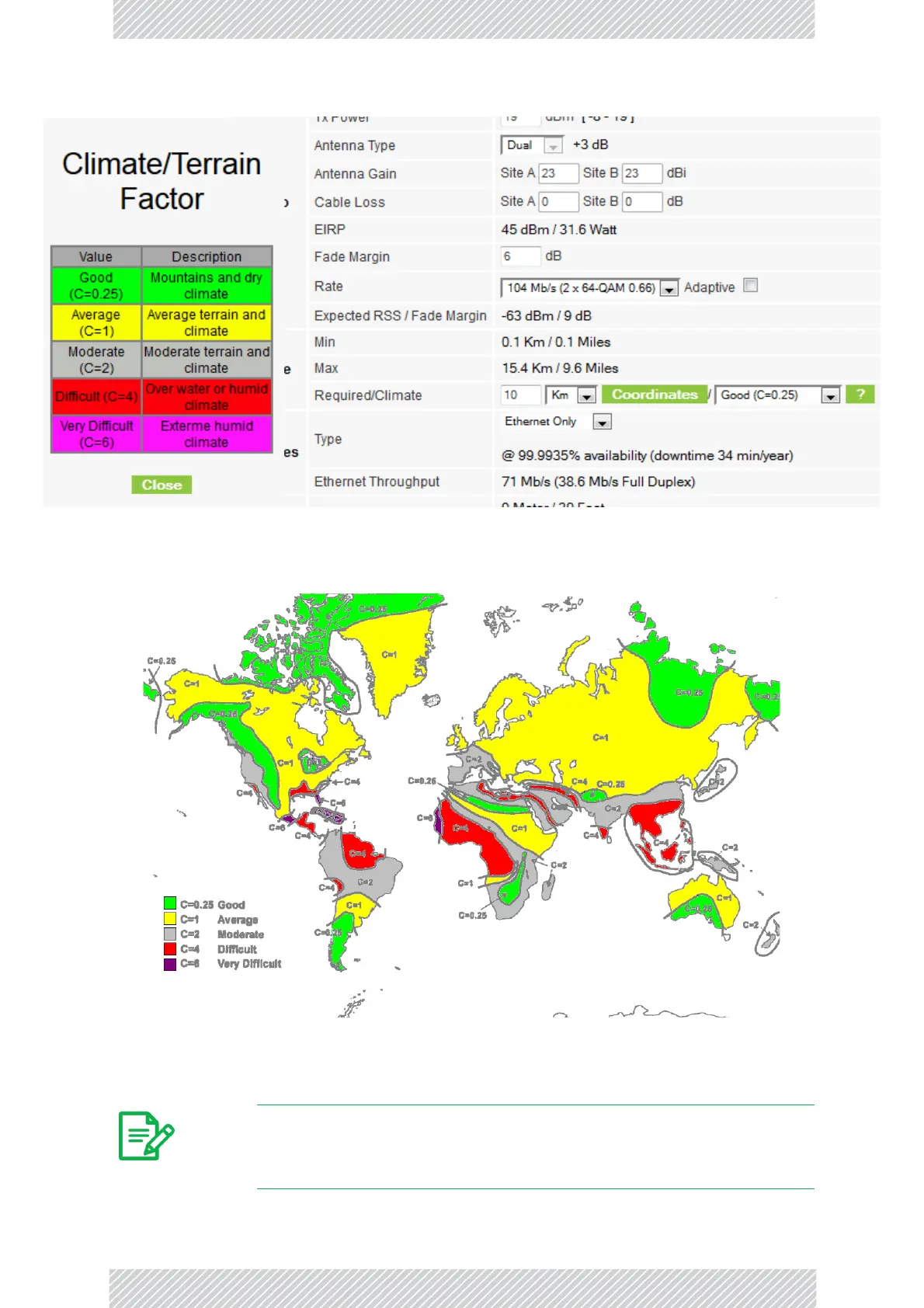Click the Site A cable loss field

(x=558, y=202)
